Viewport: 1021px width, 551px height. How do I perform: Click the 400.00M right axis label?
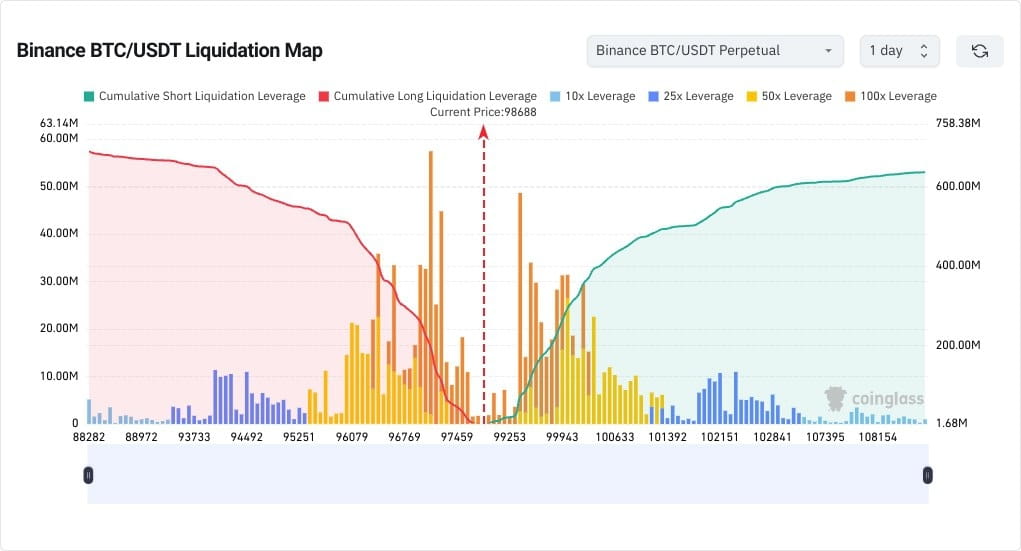click(x=958, y=265)
